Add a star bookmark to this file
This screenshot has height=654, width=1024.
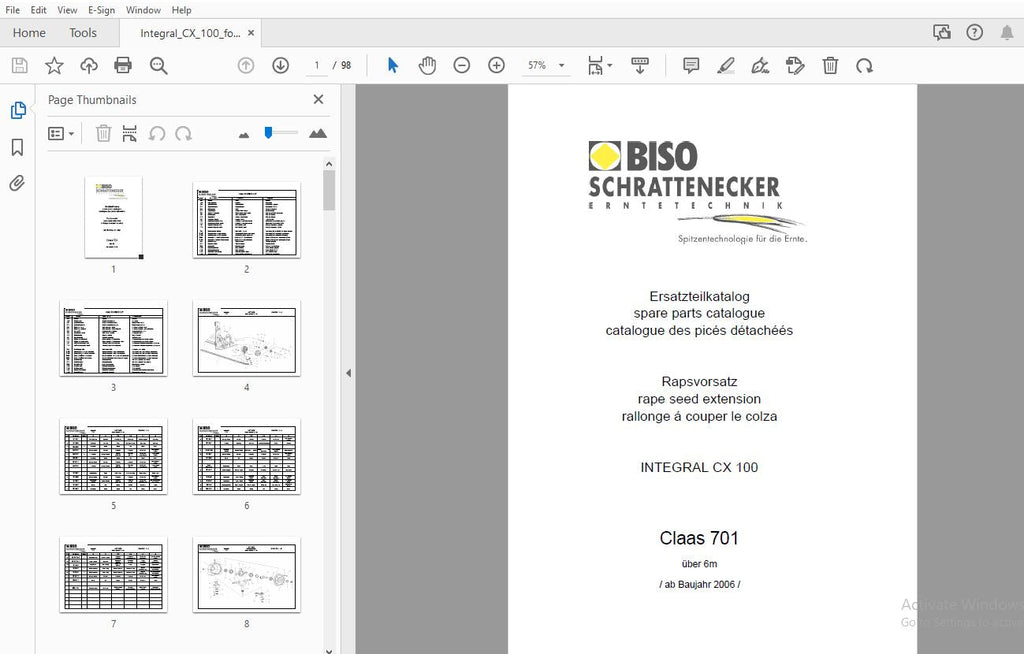[x=54, y=66]
